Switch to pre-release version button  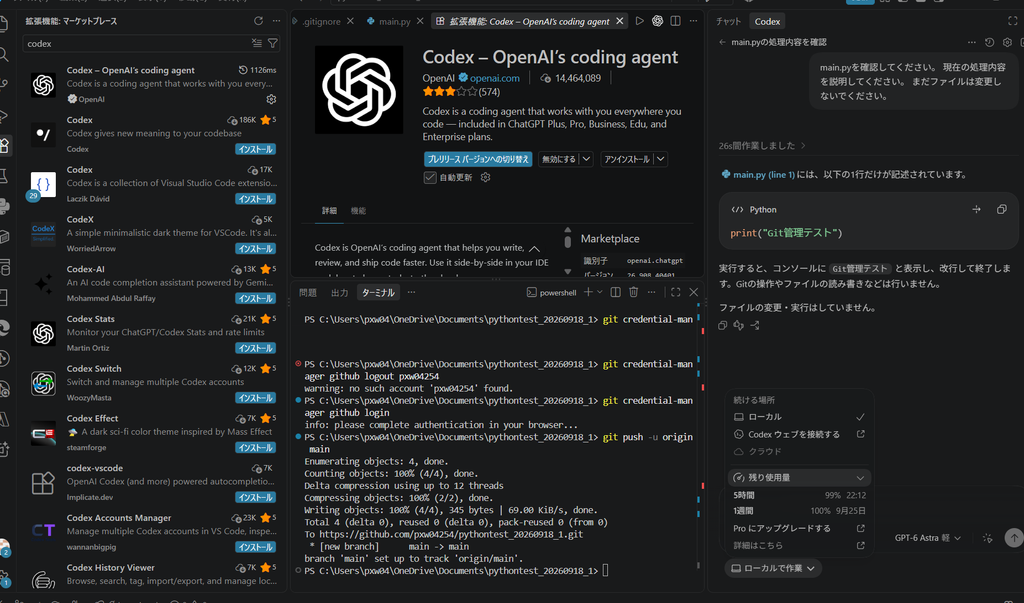point(478,159)
